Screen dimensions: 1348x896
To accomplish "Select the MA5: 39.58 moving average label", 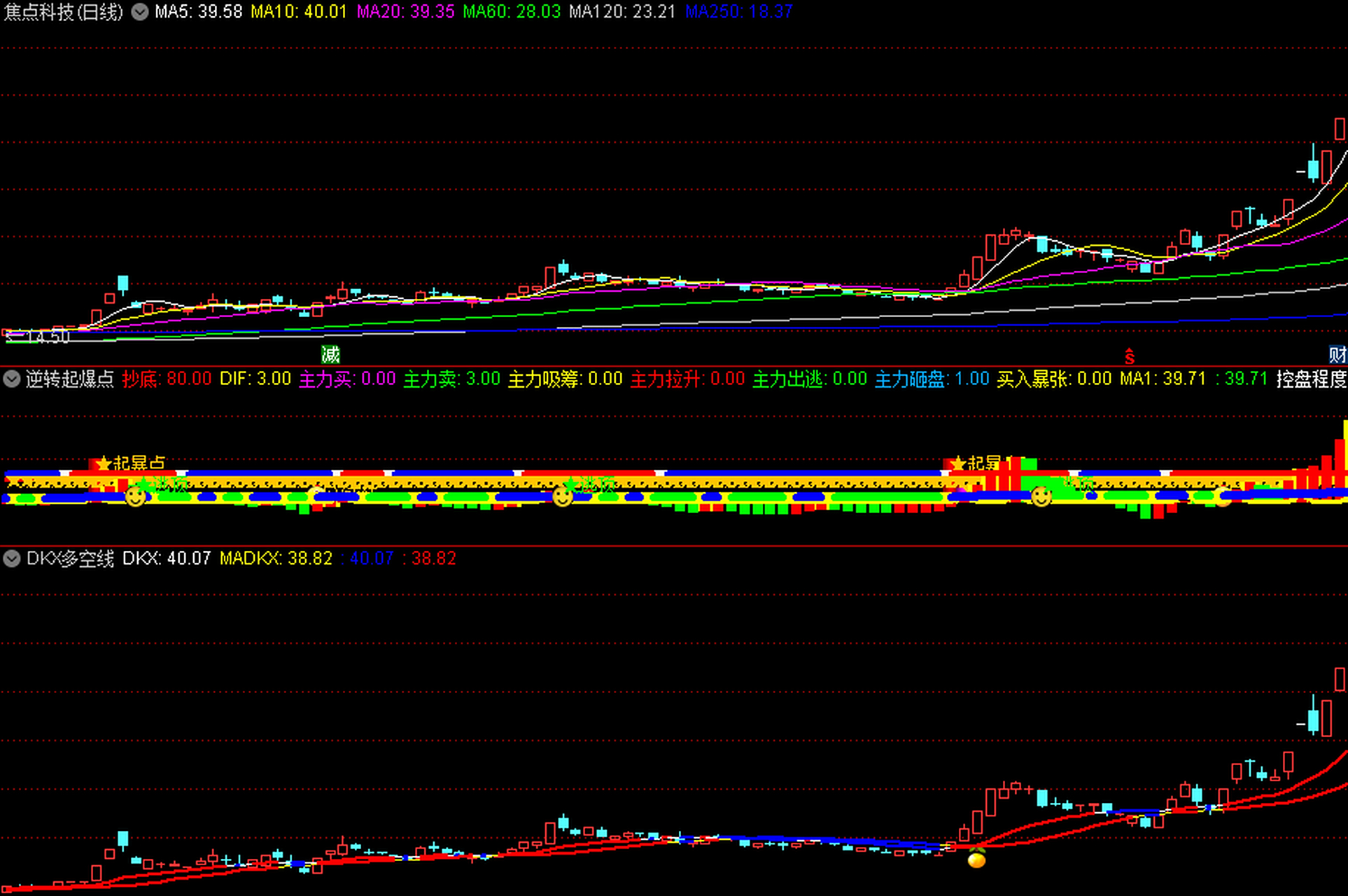I will click(x=198, y=12).
